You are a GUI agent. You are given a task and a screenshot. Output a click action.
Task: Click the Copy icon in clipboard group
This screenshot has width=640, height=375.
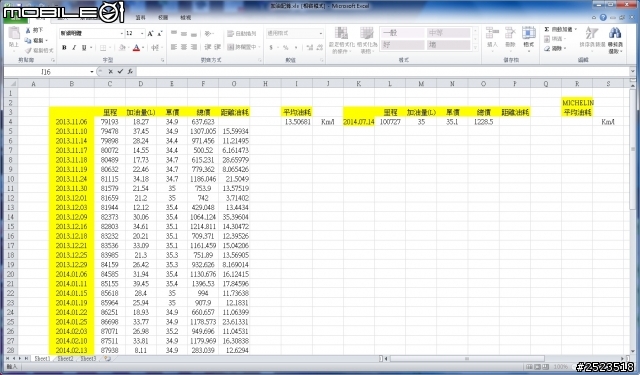coord(28,40)
